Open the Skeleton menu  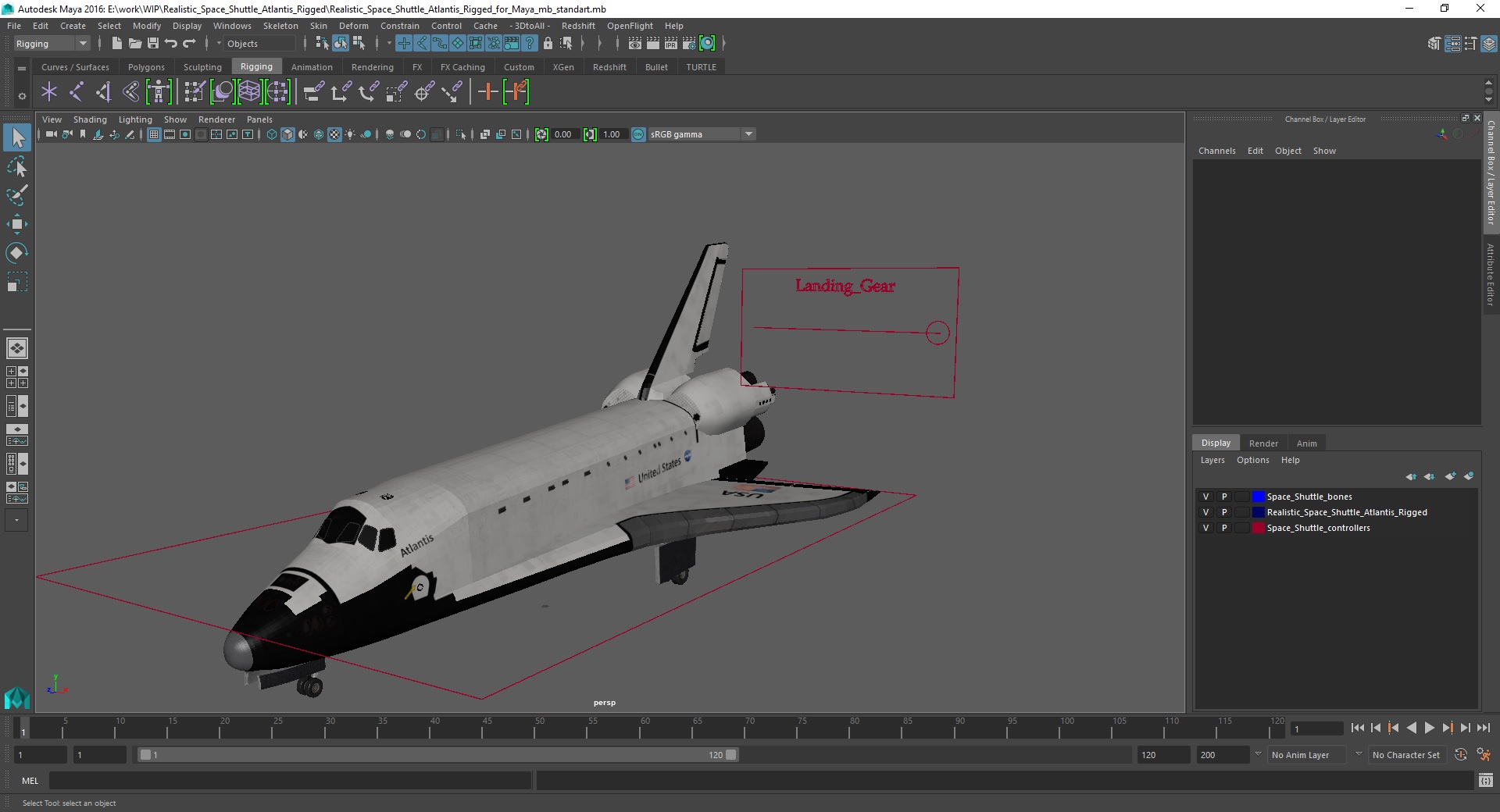[x=280, y=26]
